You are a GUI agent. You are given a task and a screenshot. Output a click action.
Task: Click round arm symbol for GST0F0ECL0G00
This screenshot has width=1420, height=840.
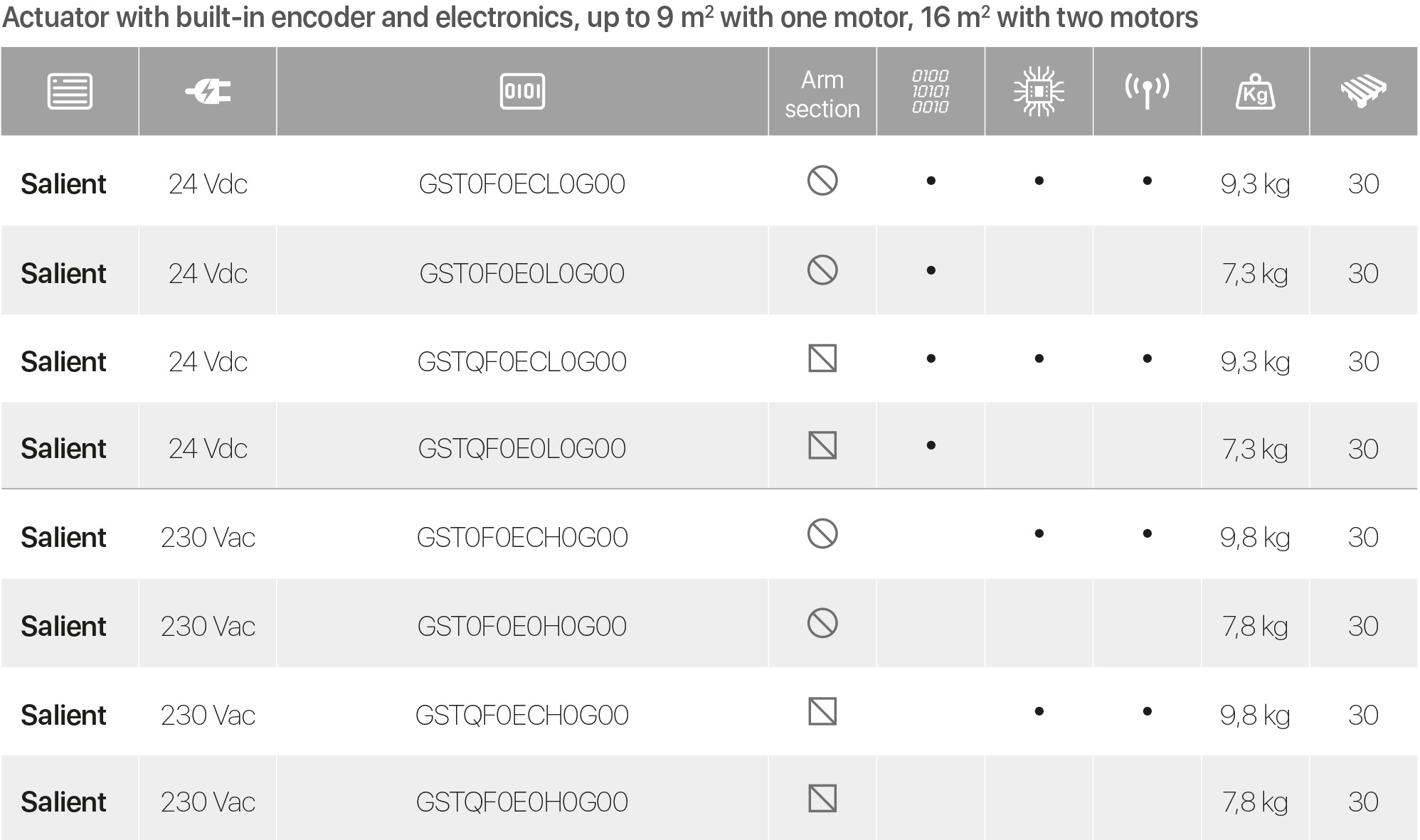(822, 181)
